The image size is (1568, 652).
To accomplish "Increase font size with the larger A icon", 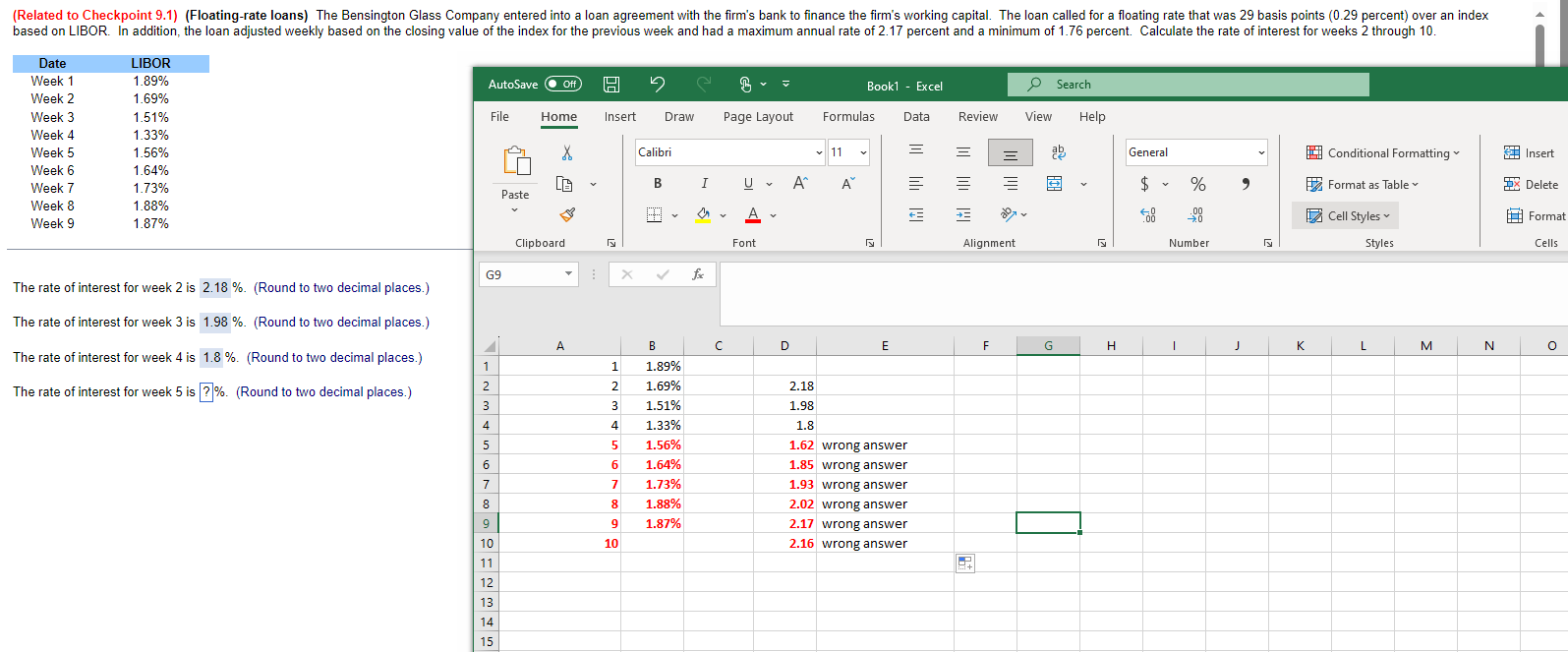I will [800, 184].
